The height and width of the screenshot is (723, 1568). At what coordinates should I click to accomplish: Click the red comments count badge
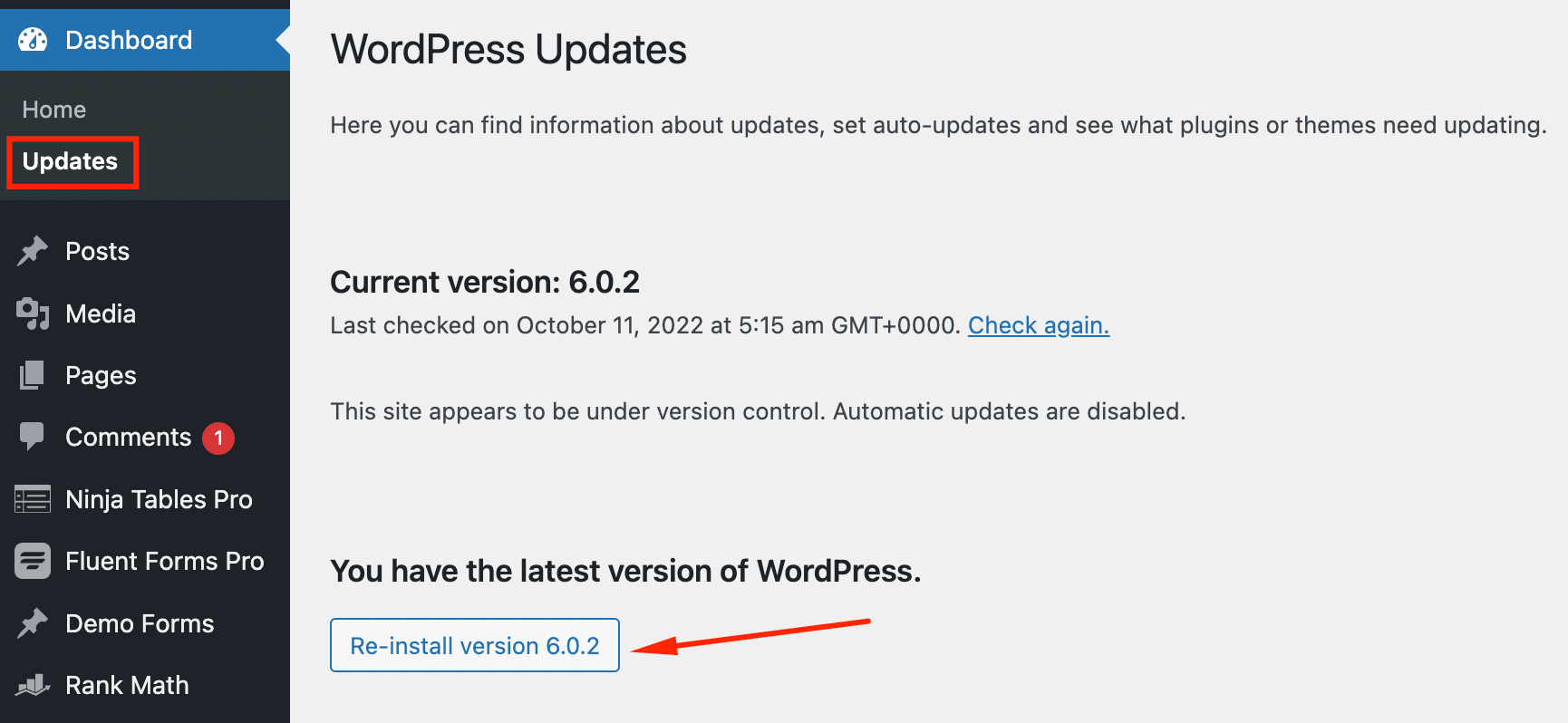(218, 438)
